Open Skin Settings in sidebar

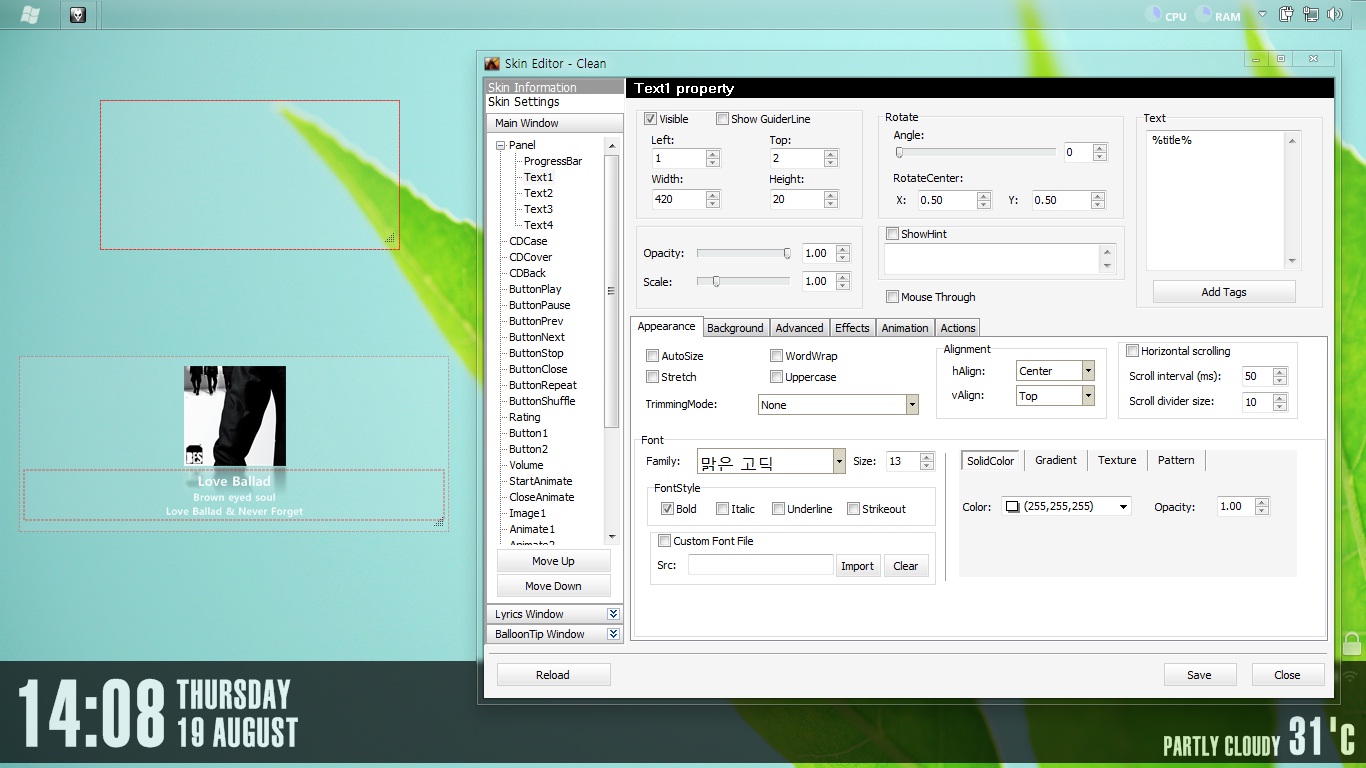555,102
